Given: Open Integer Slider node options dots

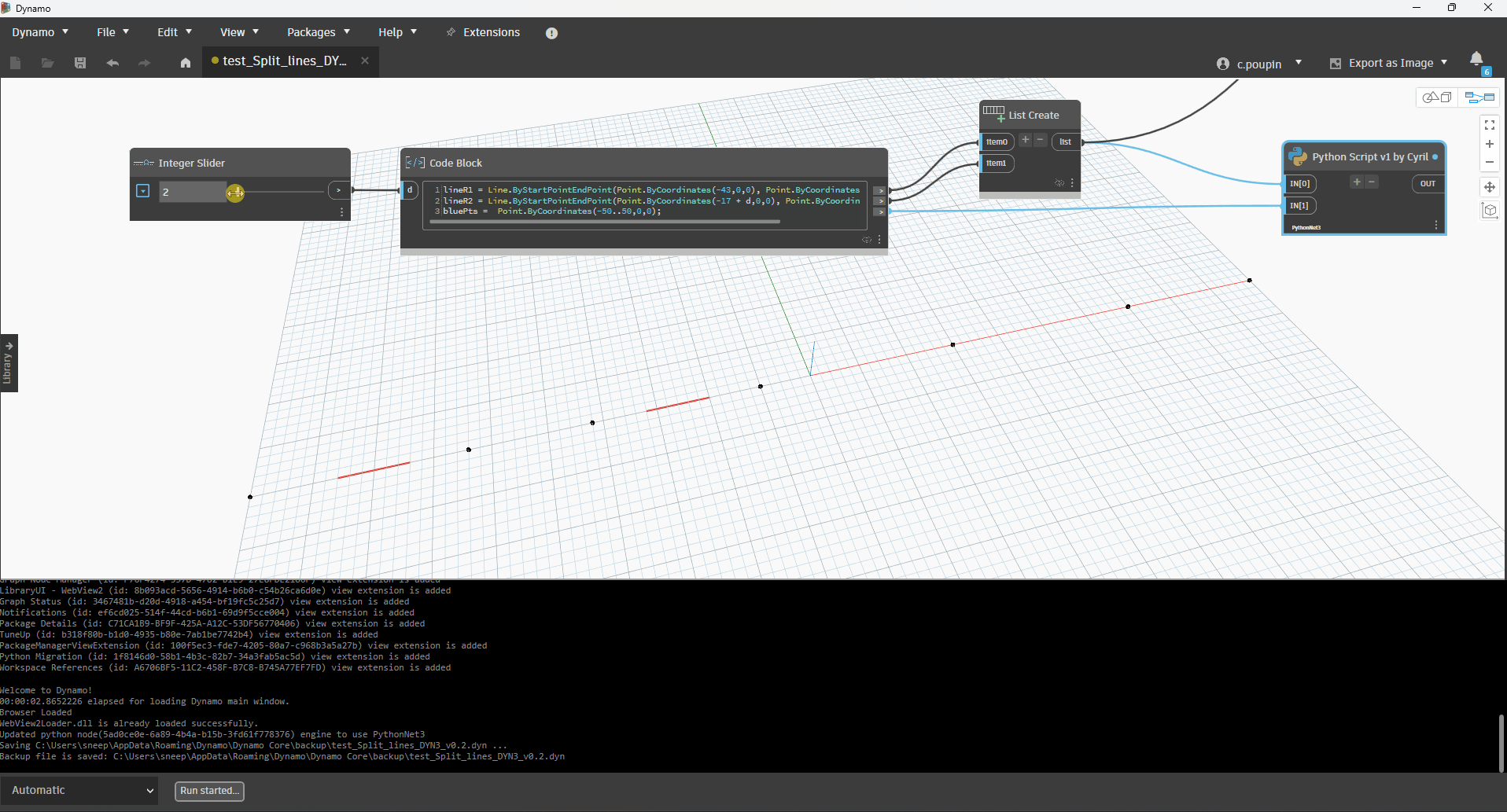Looking at the screenshot, I should (341, 212).
